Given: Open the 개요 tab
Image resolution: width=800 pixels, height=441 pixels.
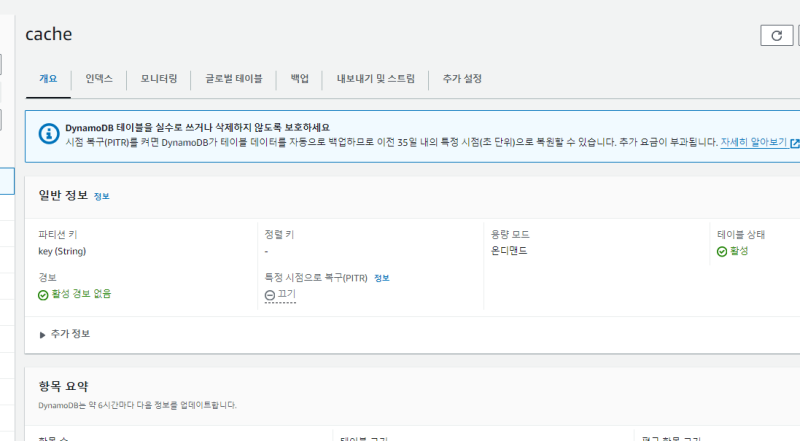Looking at the screenshot, I should 48,78.
